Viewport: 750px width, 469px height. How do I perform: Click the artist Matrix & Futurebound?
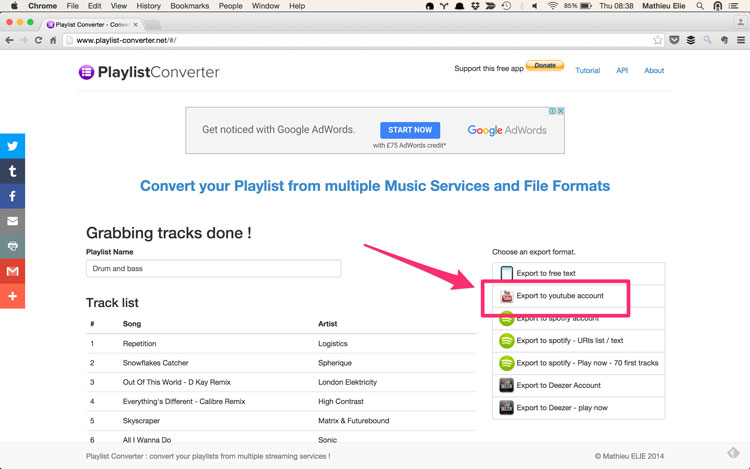353,421
